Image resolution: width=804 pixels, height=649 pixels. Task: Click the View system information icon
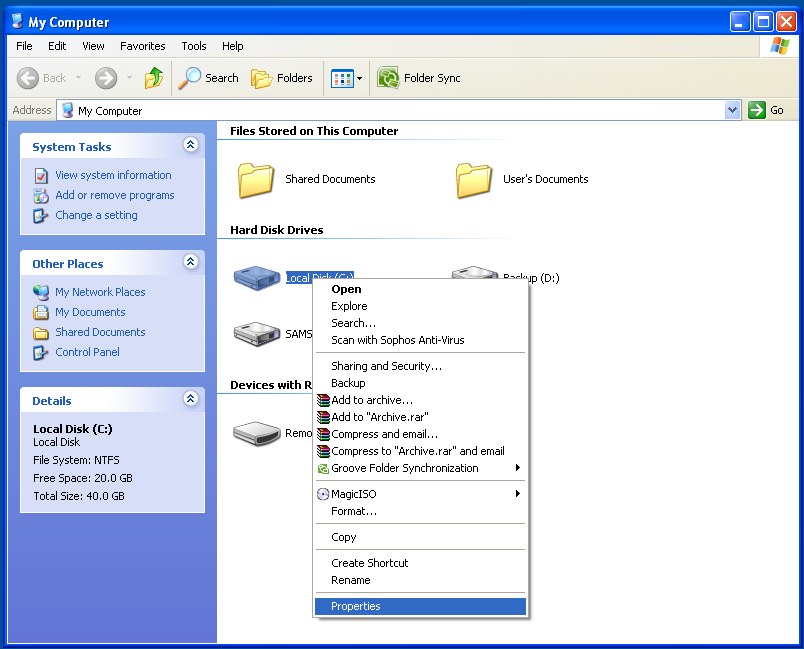coord(42,175)
